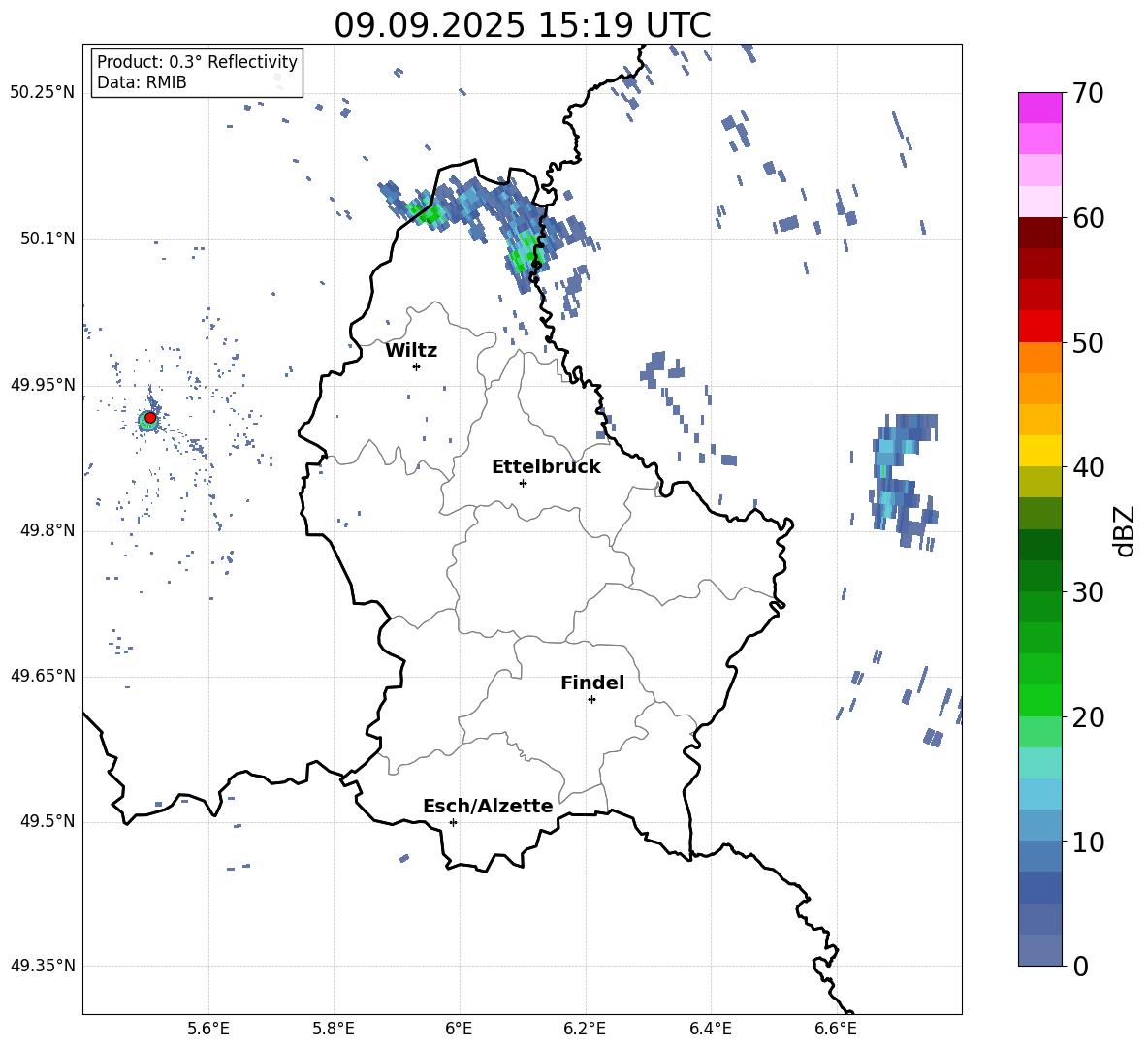The width and height of the screenshot is (1148, 1048).
Task: Click the 'dBZ' colorbar label
Action: (x=1126, y=530)
